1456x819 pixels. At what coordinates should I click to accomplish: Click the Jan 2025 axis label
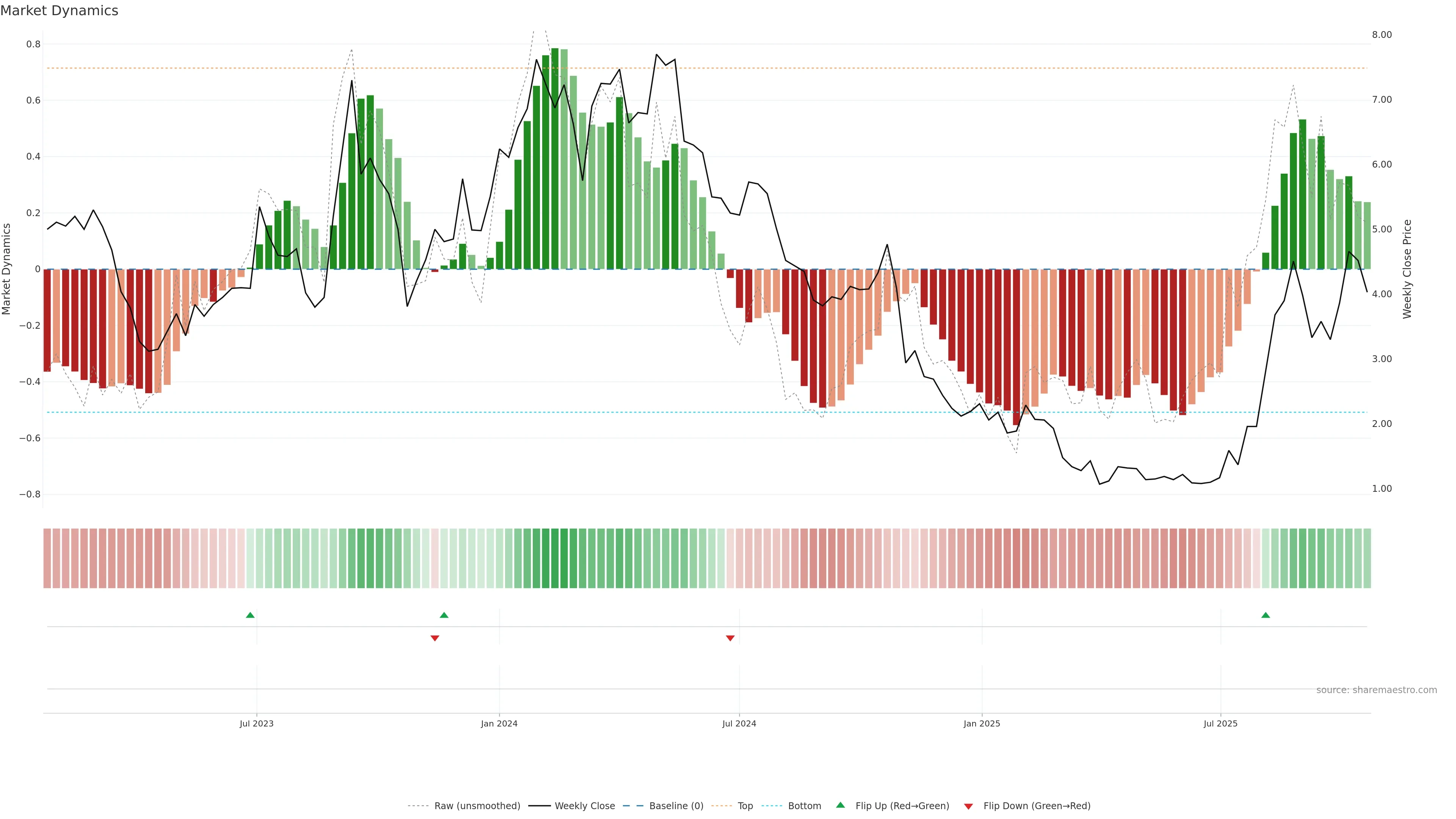point(982,723)
